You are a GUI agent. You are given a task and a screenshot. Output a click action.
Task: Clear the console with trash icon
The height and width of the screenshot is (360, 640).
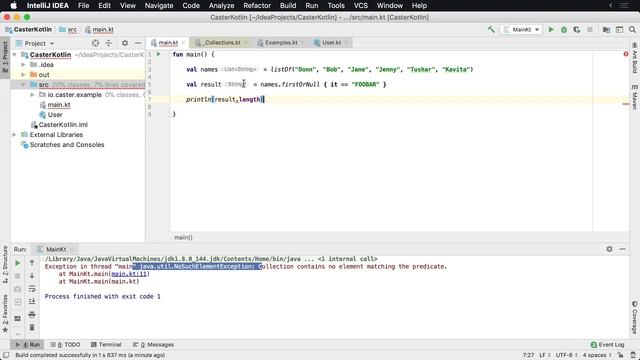32,327
